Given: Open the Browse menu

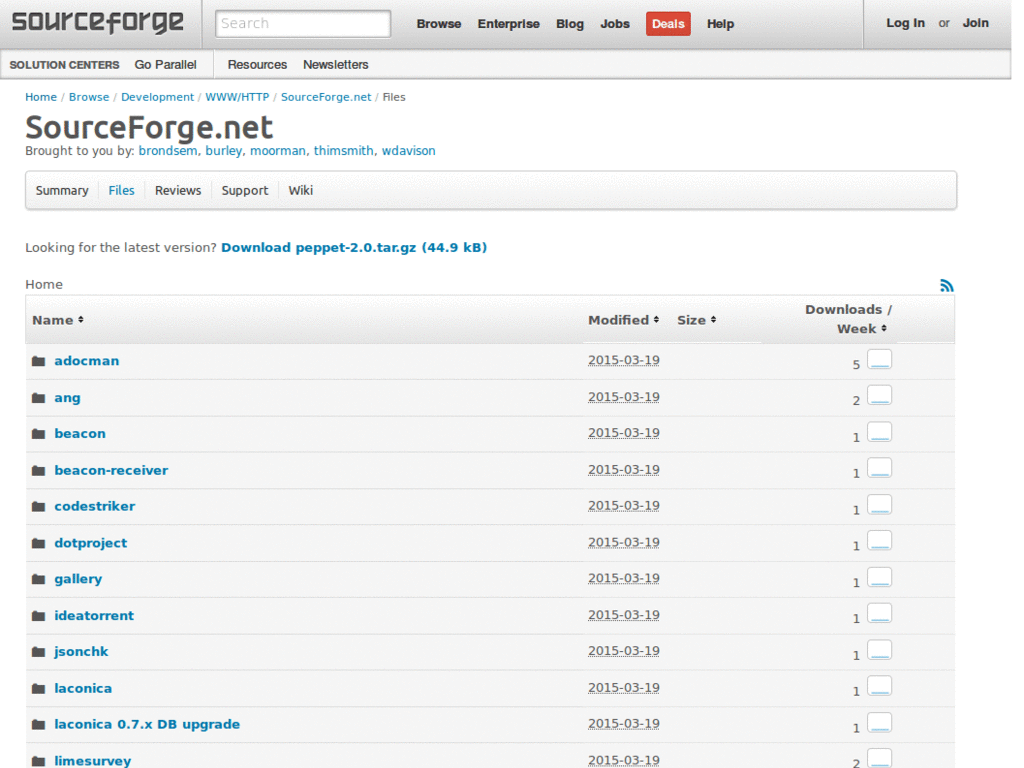Looking at the screenshot, I should (x=439, y=24).
